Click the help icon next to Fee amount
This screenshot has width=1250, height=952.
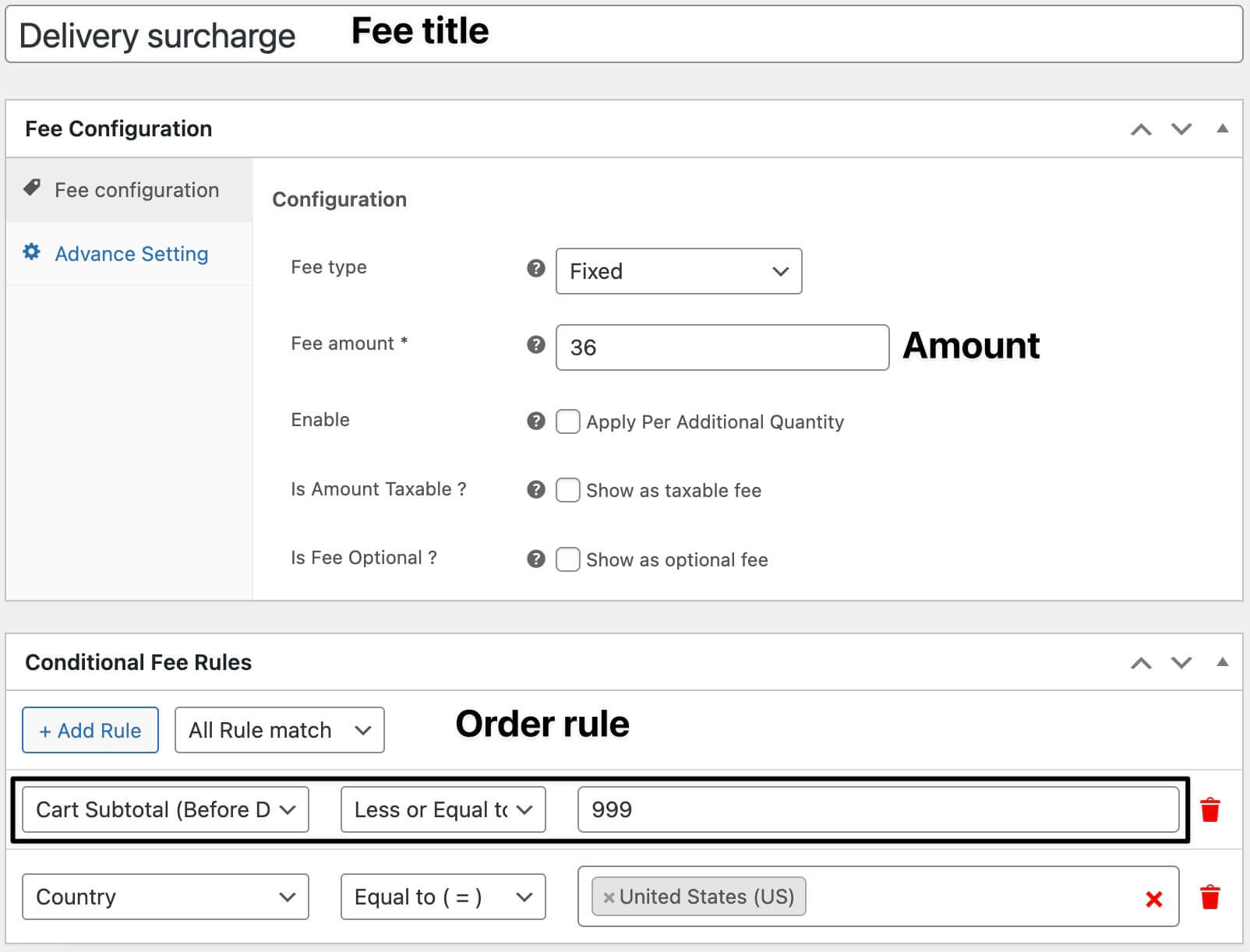click(x=535, y=344)
